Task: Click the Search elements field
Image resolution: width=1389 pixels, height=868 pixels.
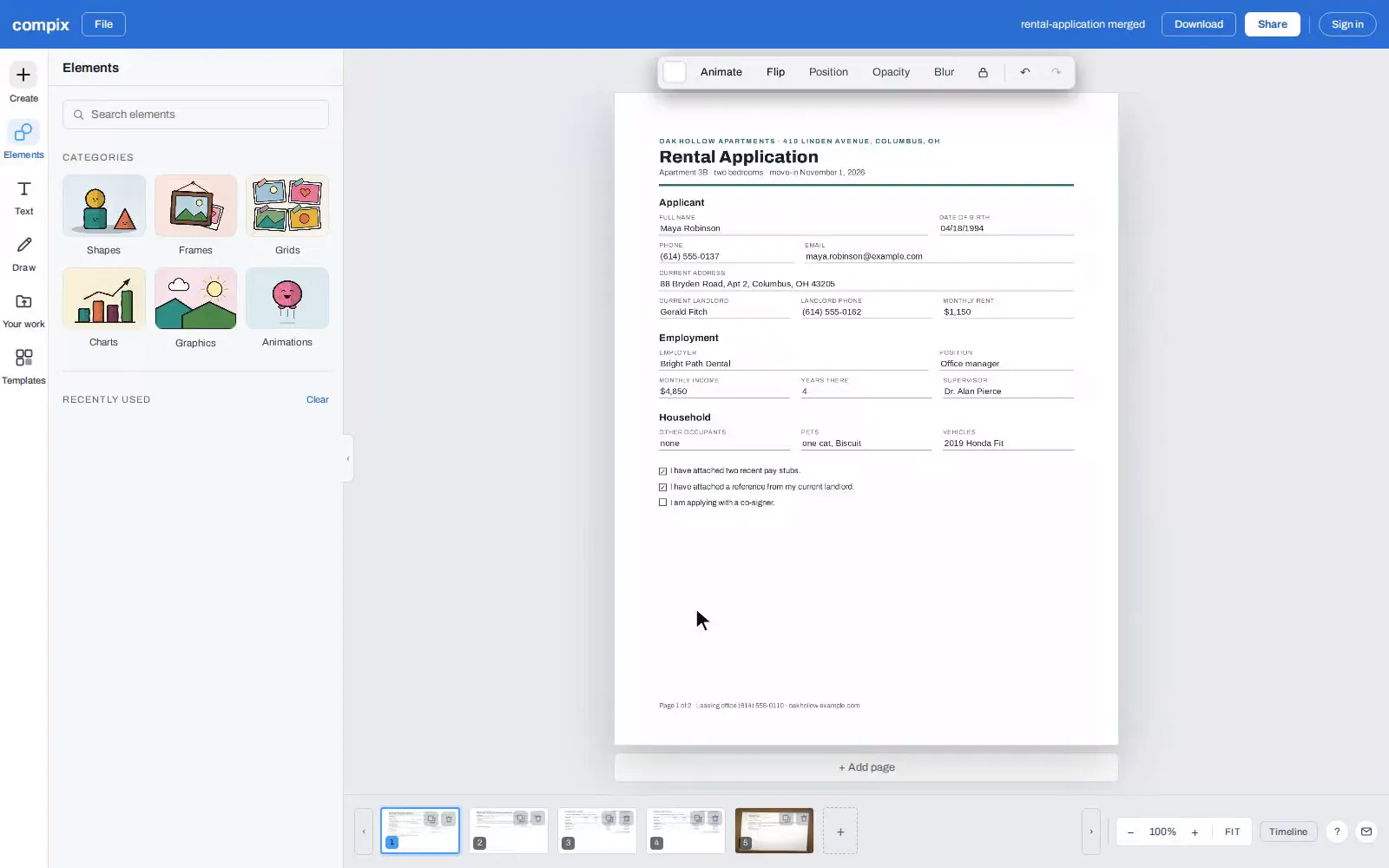Action: coord(195,115)
